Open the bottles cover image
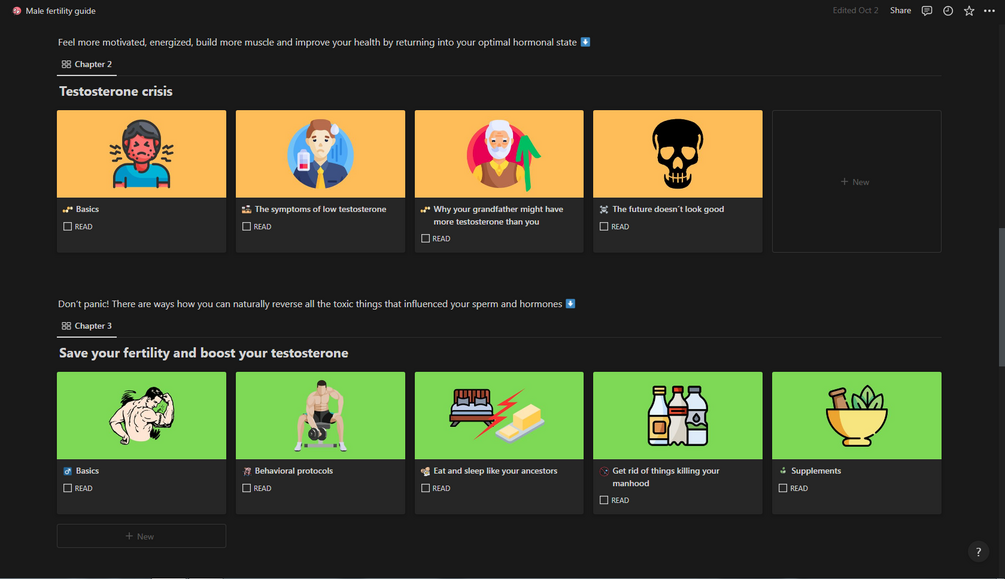Viewport: 1005px width, 579px height. pyautogui.click(x=677, y=415)
